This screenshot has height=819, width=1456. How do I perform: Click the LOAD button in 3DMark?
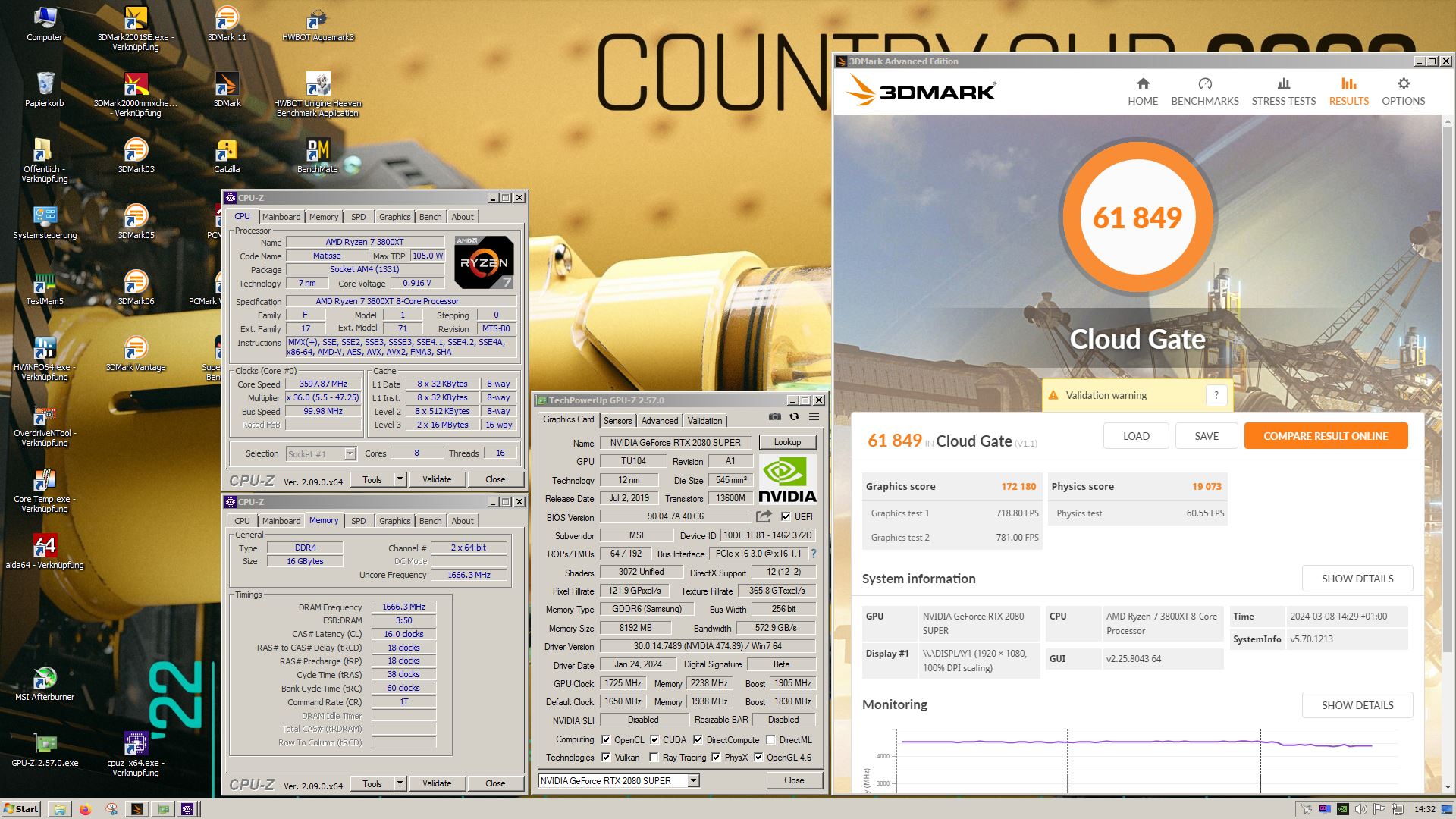coord(1135,436)
